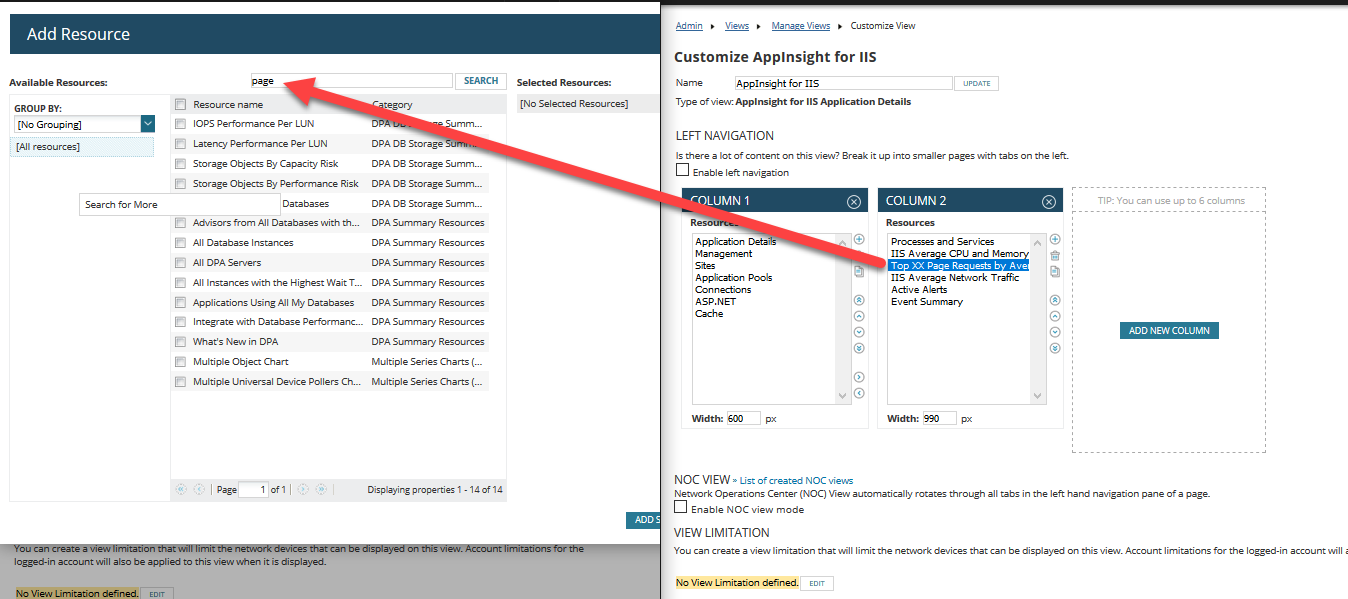Image resolution: width=1348 pixels, height=599 pixels.
Task: Click the add resource plus icon for Column 1
Action: click(x=859, y=240)
